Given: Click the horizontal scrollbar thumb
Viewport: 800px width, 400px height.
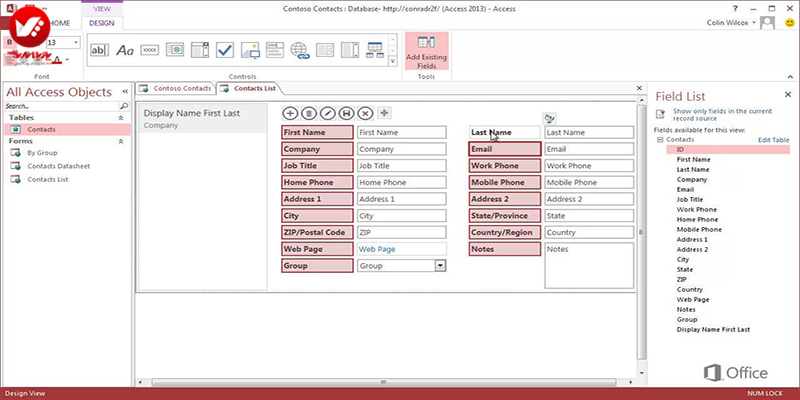Looking at the screenshot, I should click(x=384, y=382).
